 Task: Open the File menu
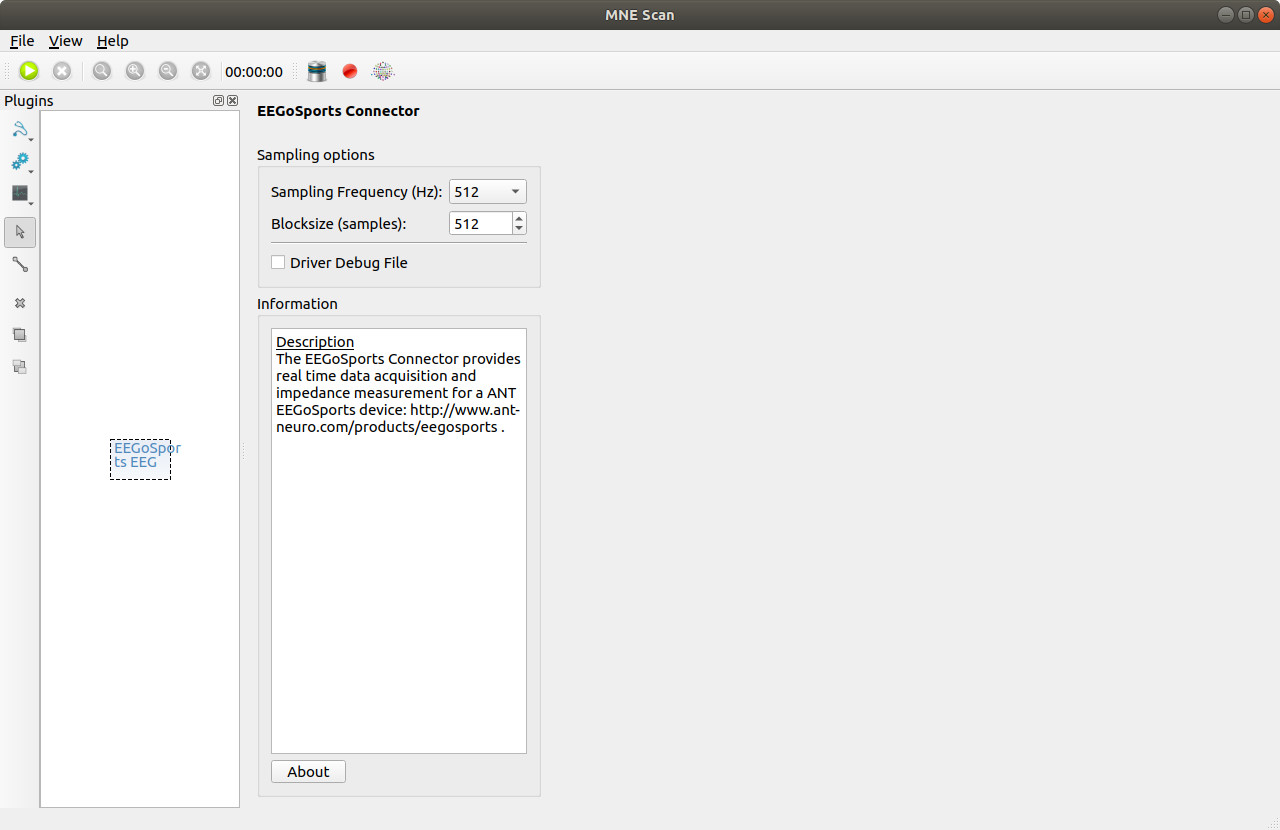21,41
